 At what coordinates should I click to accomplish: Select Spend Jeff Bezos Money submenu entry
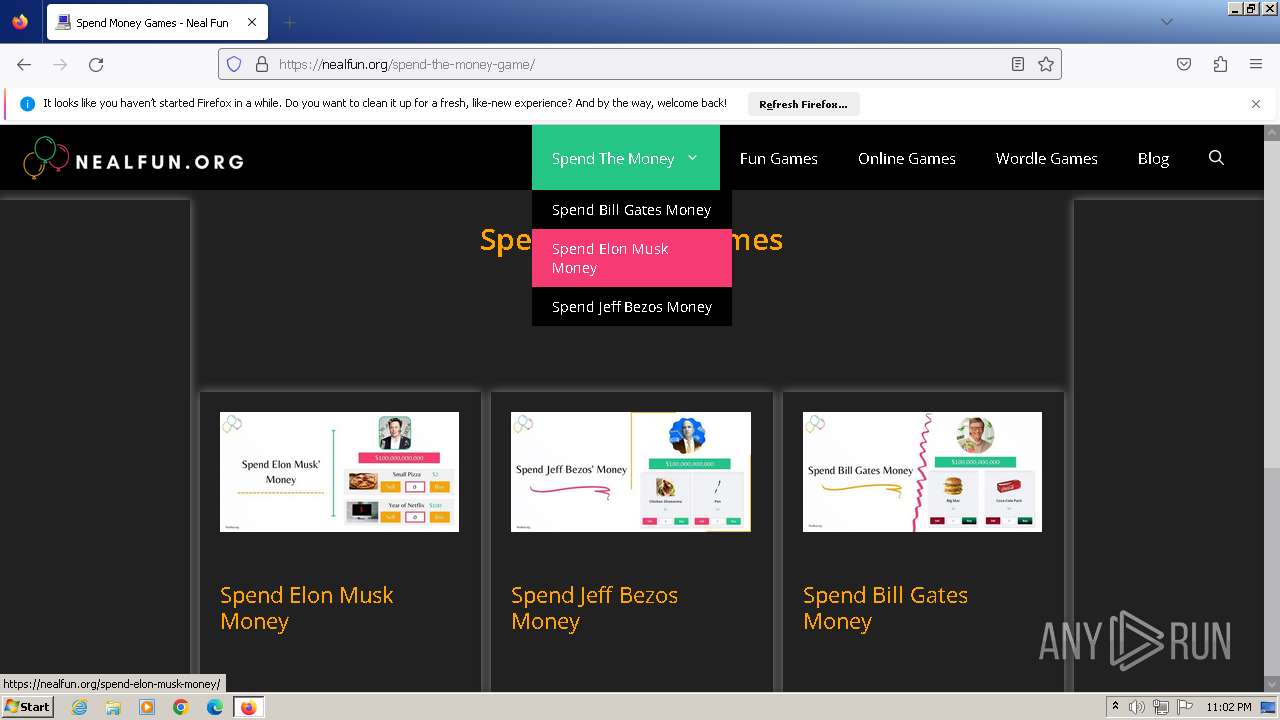pos(632,307)
